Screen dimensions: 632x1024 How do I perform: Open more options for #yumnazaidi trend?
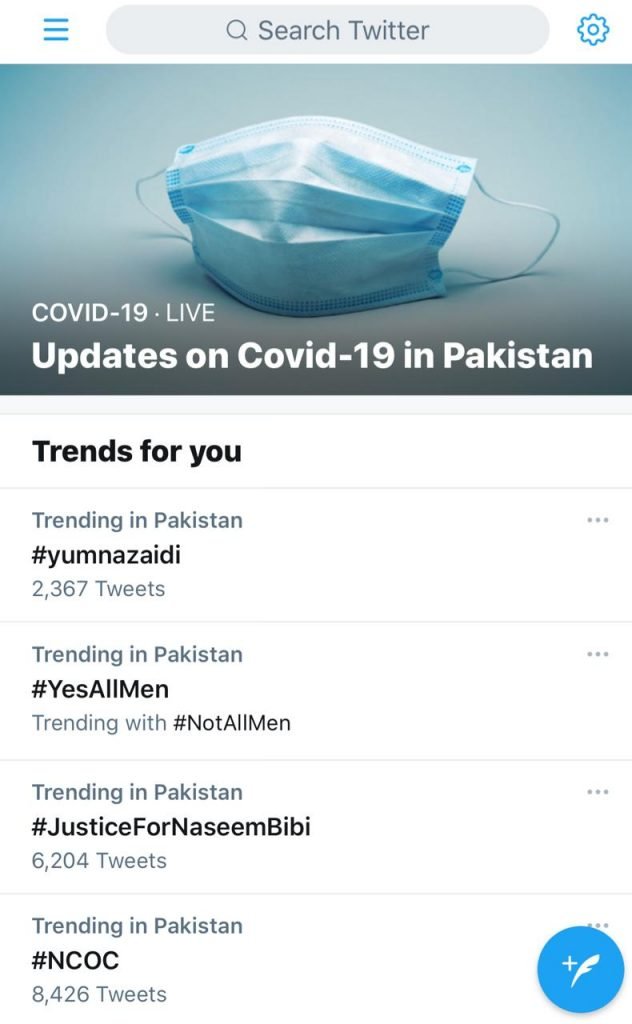pyautogui.click(x=598, y=520)
